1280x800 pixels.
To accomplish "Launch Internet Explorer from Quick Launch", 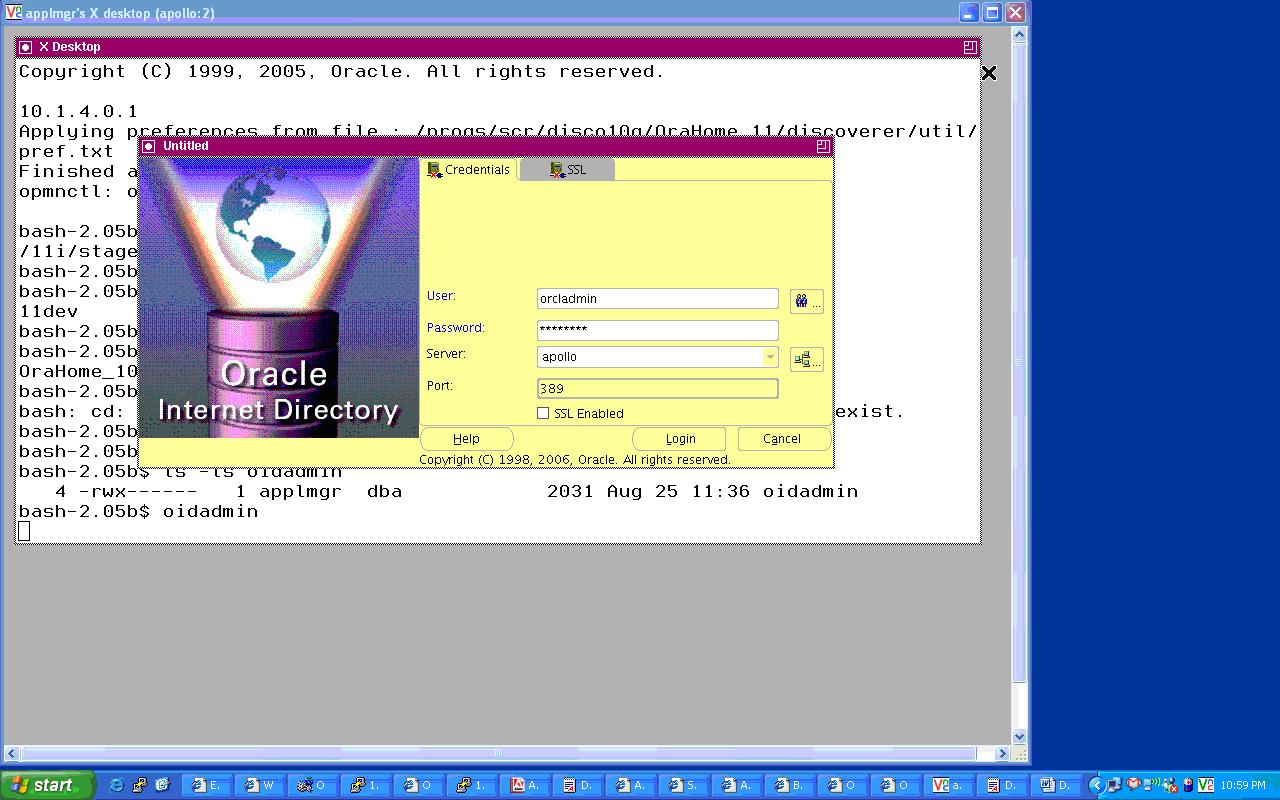I will click(x=116, y=785).
